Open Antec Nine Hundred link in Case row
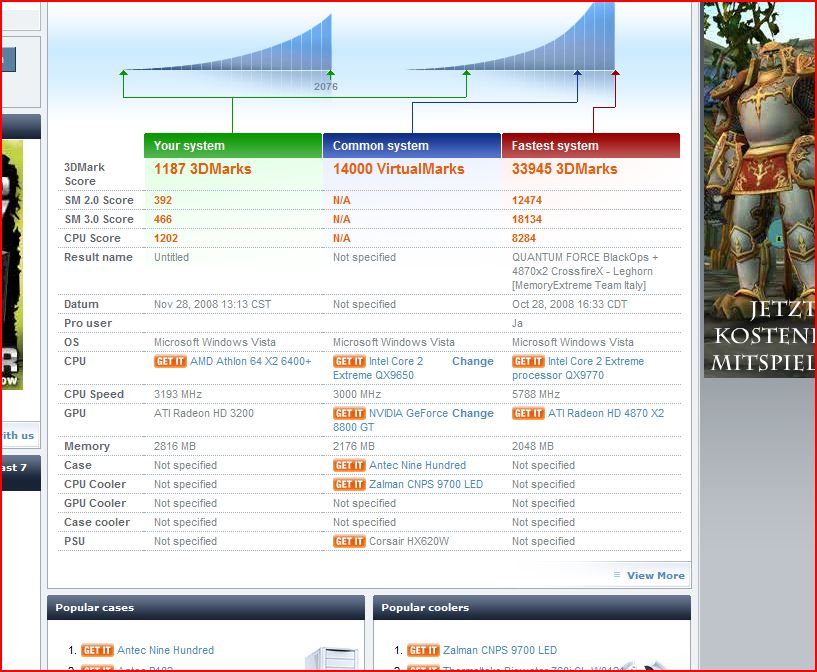The width and height of the screenshot is (817, 672). [x=417, y=466]
